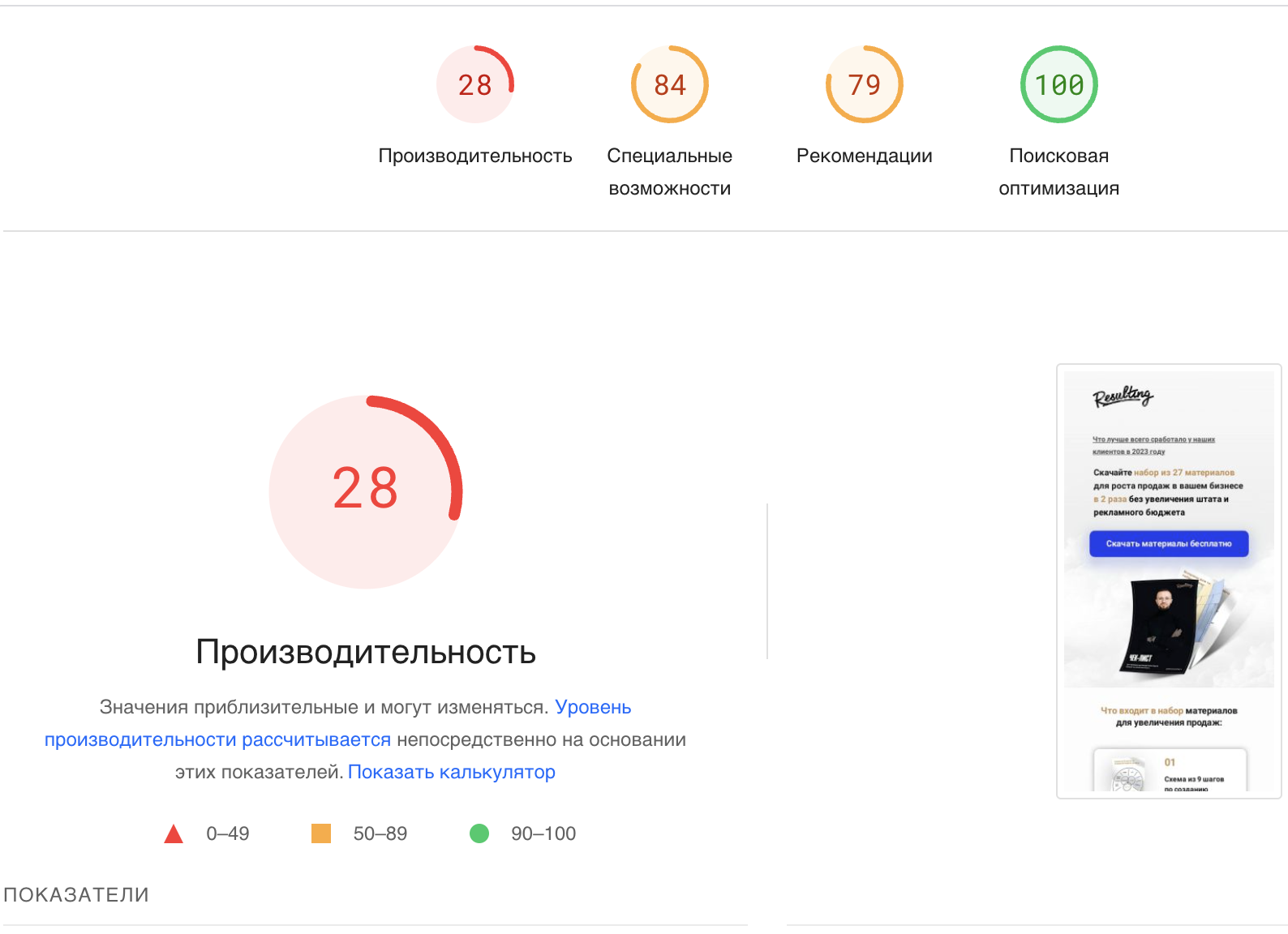
Task: Click the accessibility score gauge showing 84
Action: pos(670,84)
